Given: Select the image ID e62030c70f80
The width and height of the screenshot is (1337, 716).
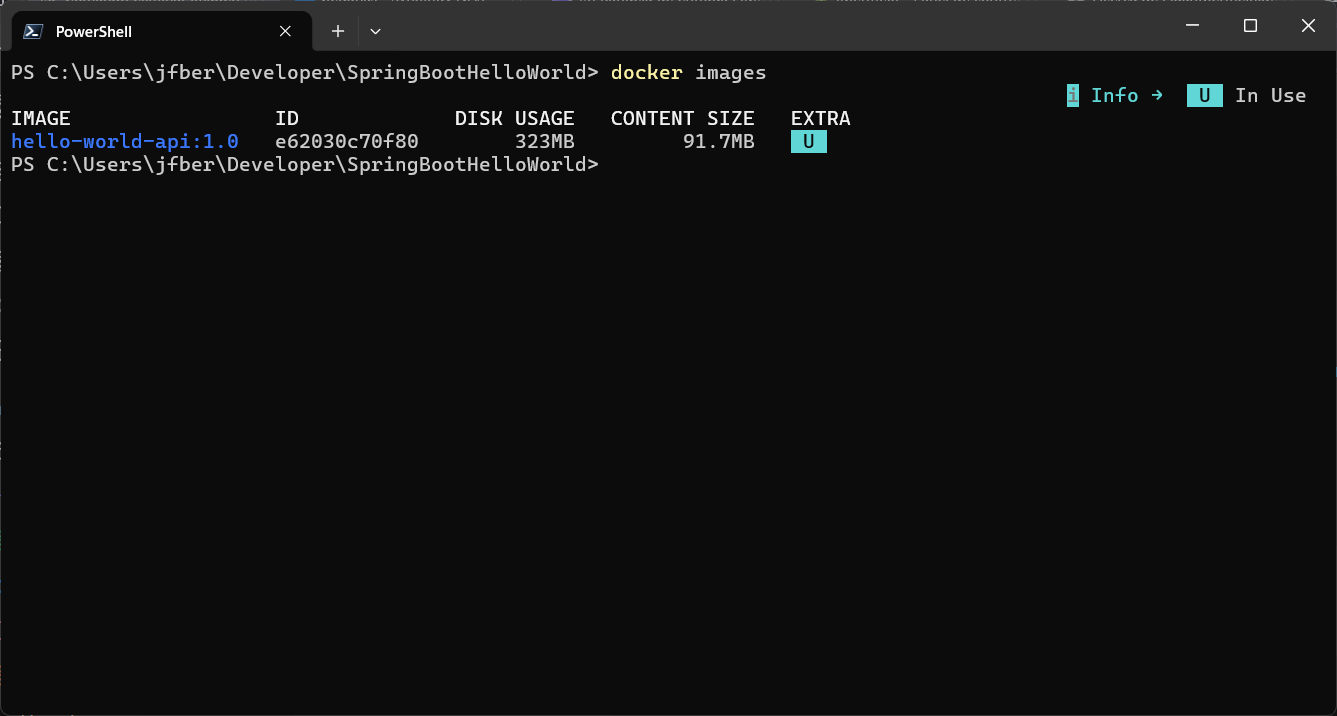Looking at the screenshot, I should coord(347,141).
